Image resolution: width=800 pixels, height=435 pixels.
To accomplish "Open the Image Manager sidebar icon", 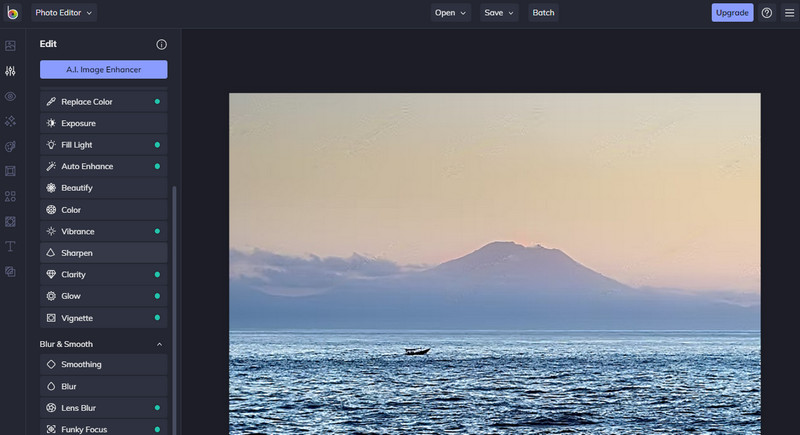I will point(11,46).
